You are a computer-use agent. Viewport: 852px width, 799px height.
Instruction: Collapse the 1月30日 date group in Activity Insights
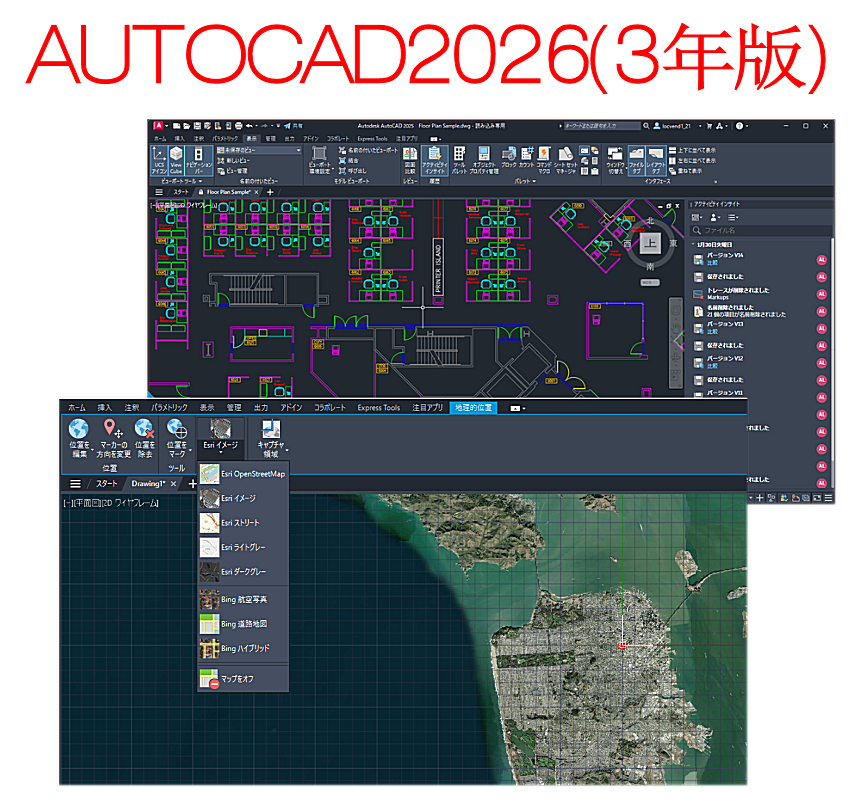pyautogui.click(x=694, y=245)
